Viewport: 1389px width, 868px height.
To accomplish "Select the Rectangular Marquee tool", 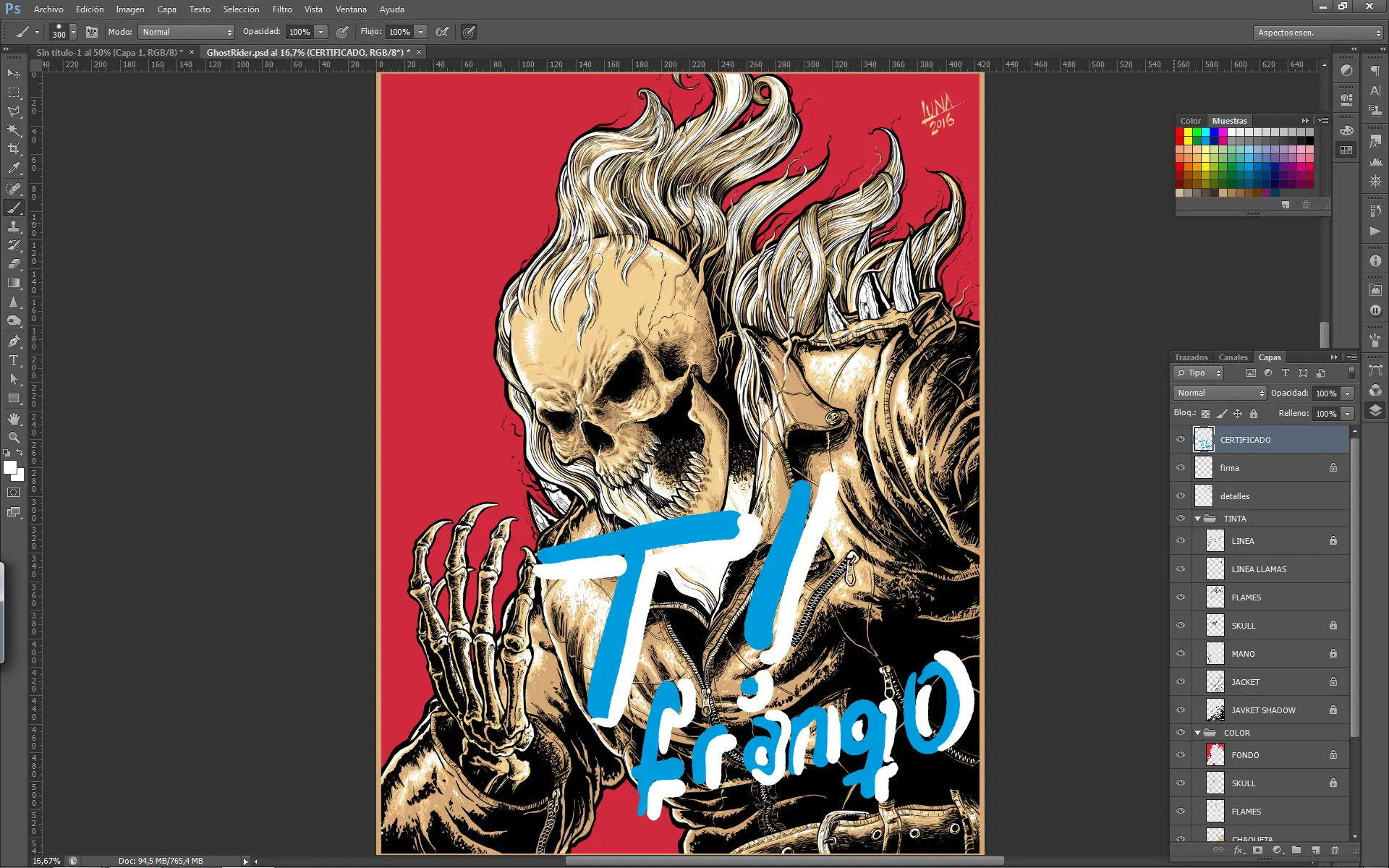I will pyautogui.click(x=14, y=93).
